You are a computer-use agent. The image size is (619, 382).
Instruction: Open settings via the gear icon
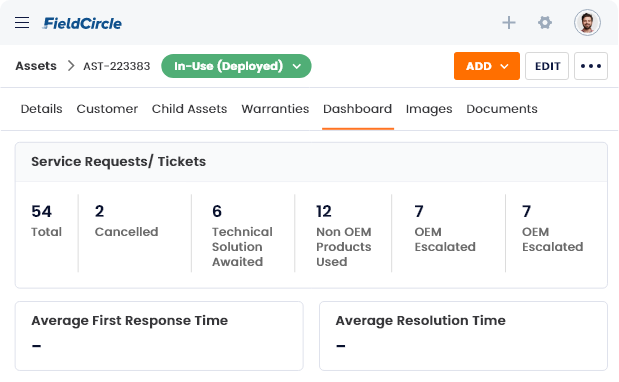click(x=545, y=22)
